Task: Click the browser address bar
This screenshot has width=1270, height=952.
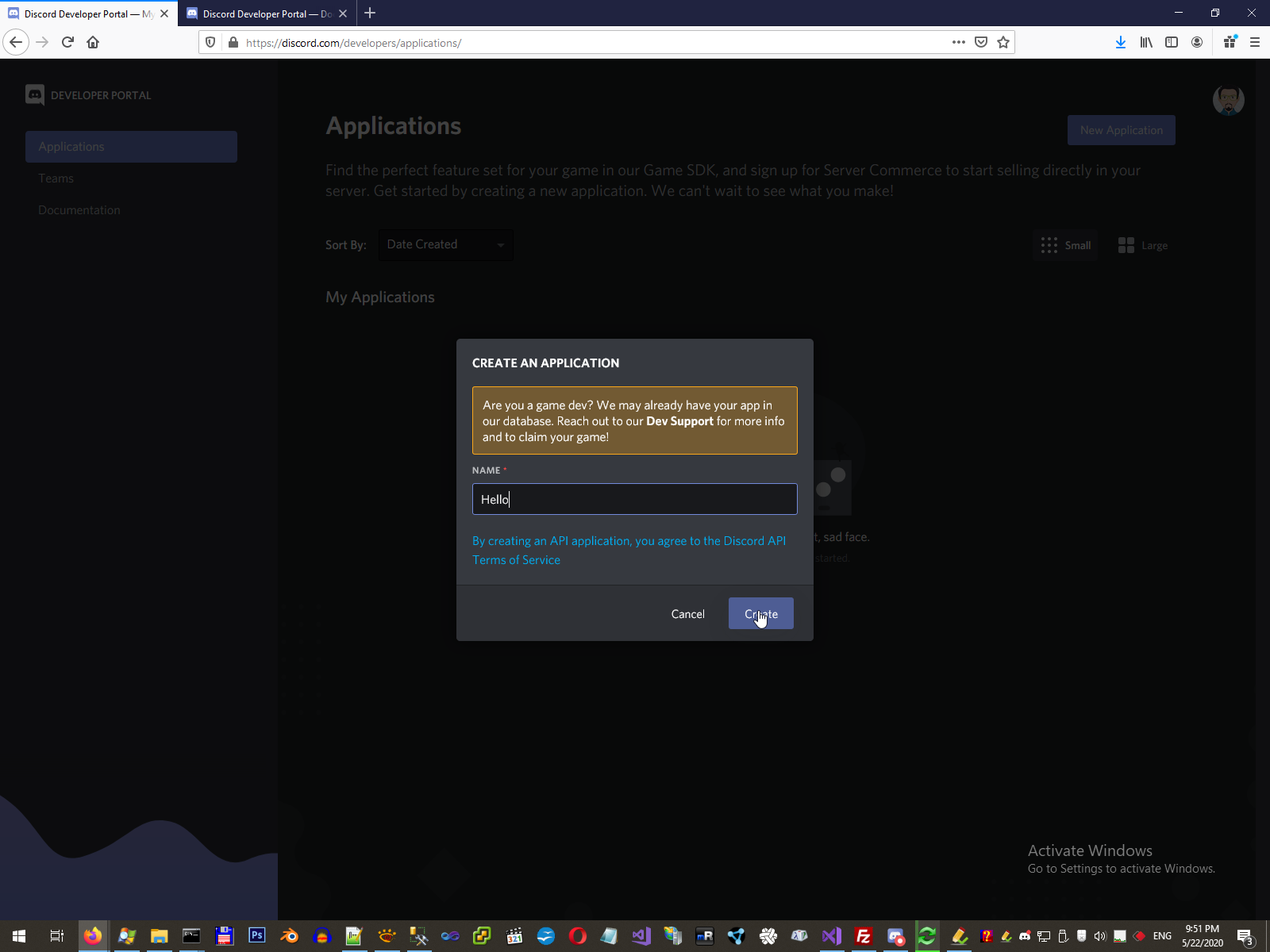Action: coord(595,43)
